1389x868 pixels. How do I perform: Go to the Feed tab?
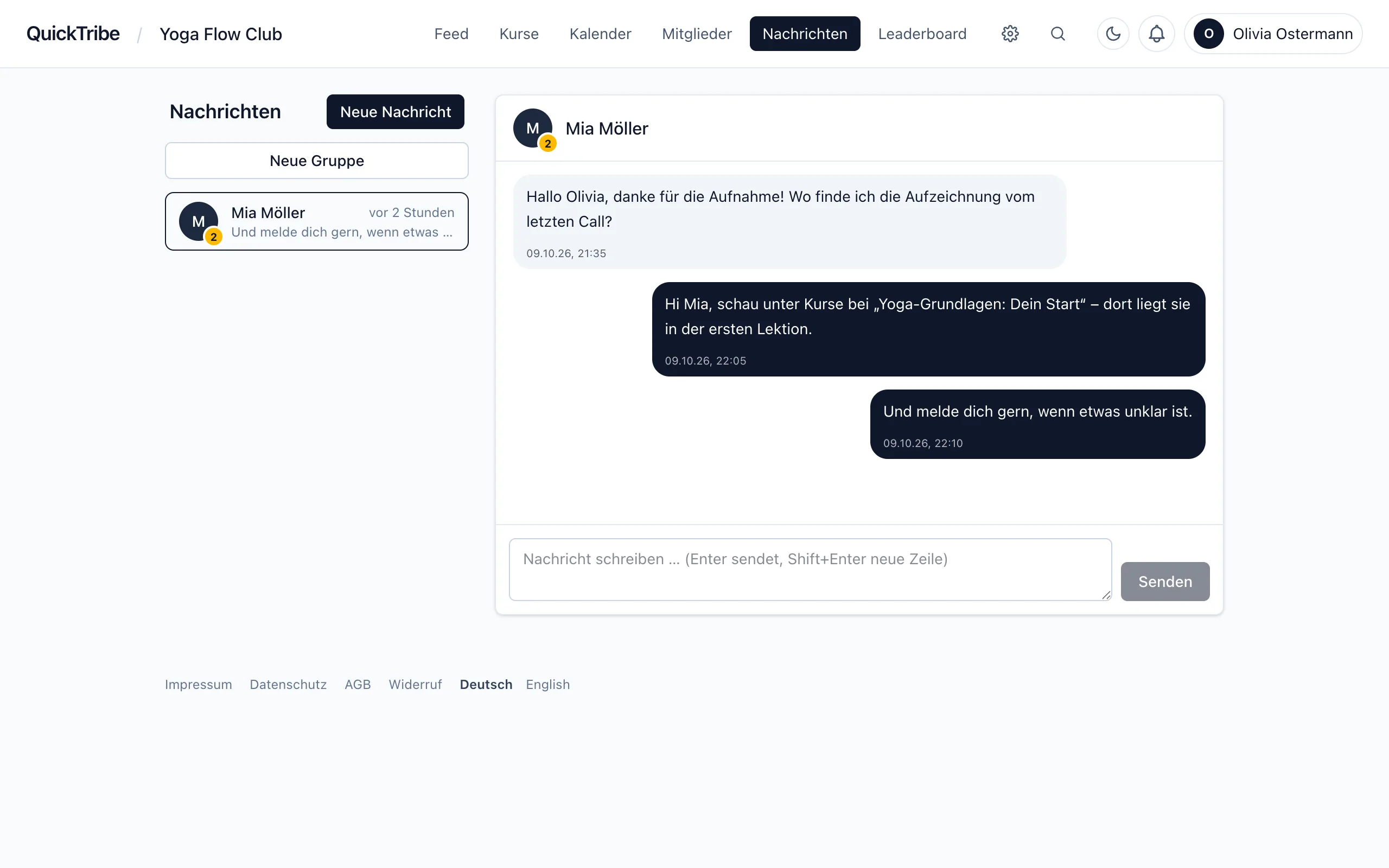(x=451, y=34)
